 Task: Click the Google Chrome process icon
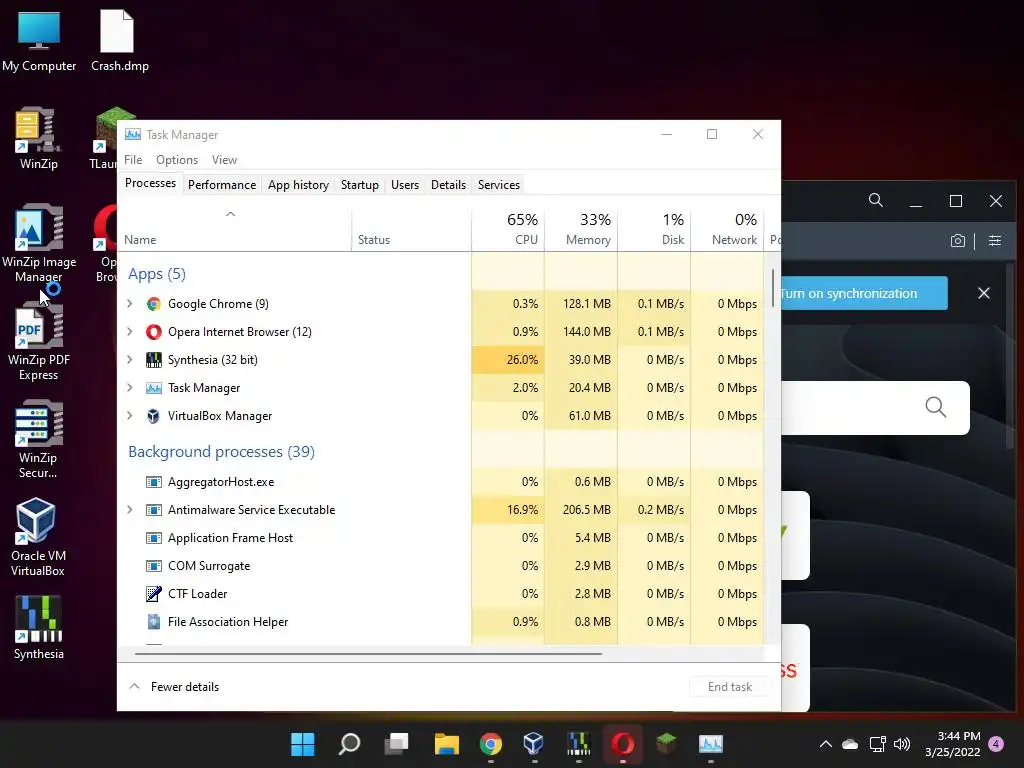pos(153,304)
